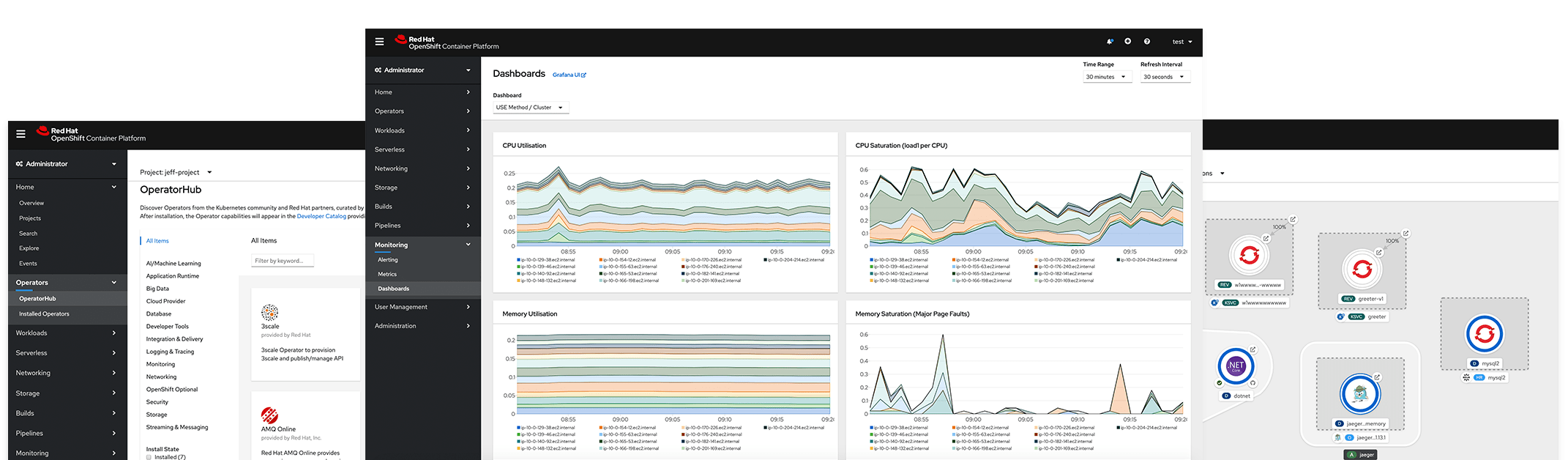Select Metrics under Monitoring menu
Viewport: 1568px width, 460px height.
[387, 274]
